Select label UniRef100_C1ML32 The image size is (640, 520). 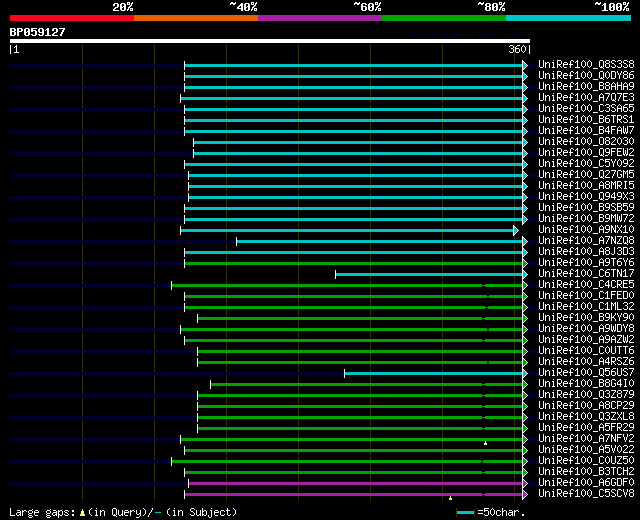coord(586,307)
